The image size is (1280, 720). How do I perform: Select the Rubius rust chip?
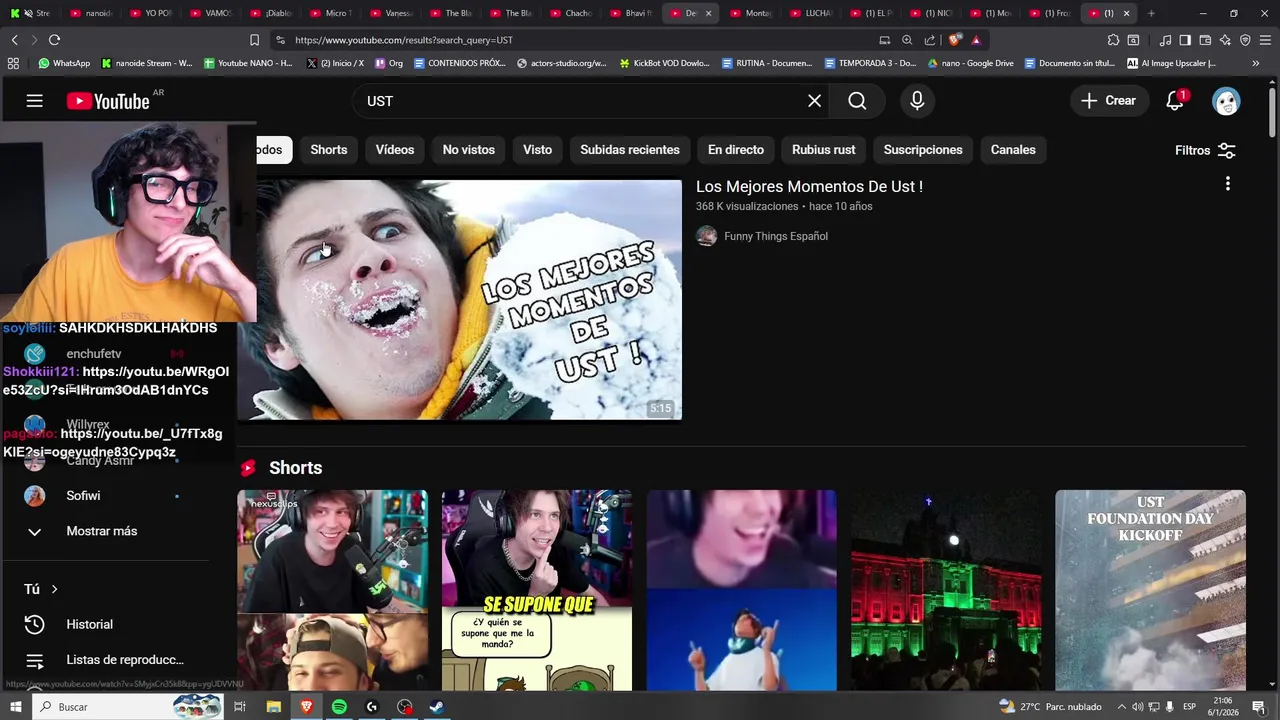pyautogui.click(x=824, y=150)
